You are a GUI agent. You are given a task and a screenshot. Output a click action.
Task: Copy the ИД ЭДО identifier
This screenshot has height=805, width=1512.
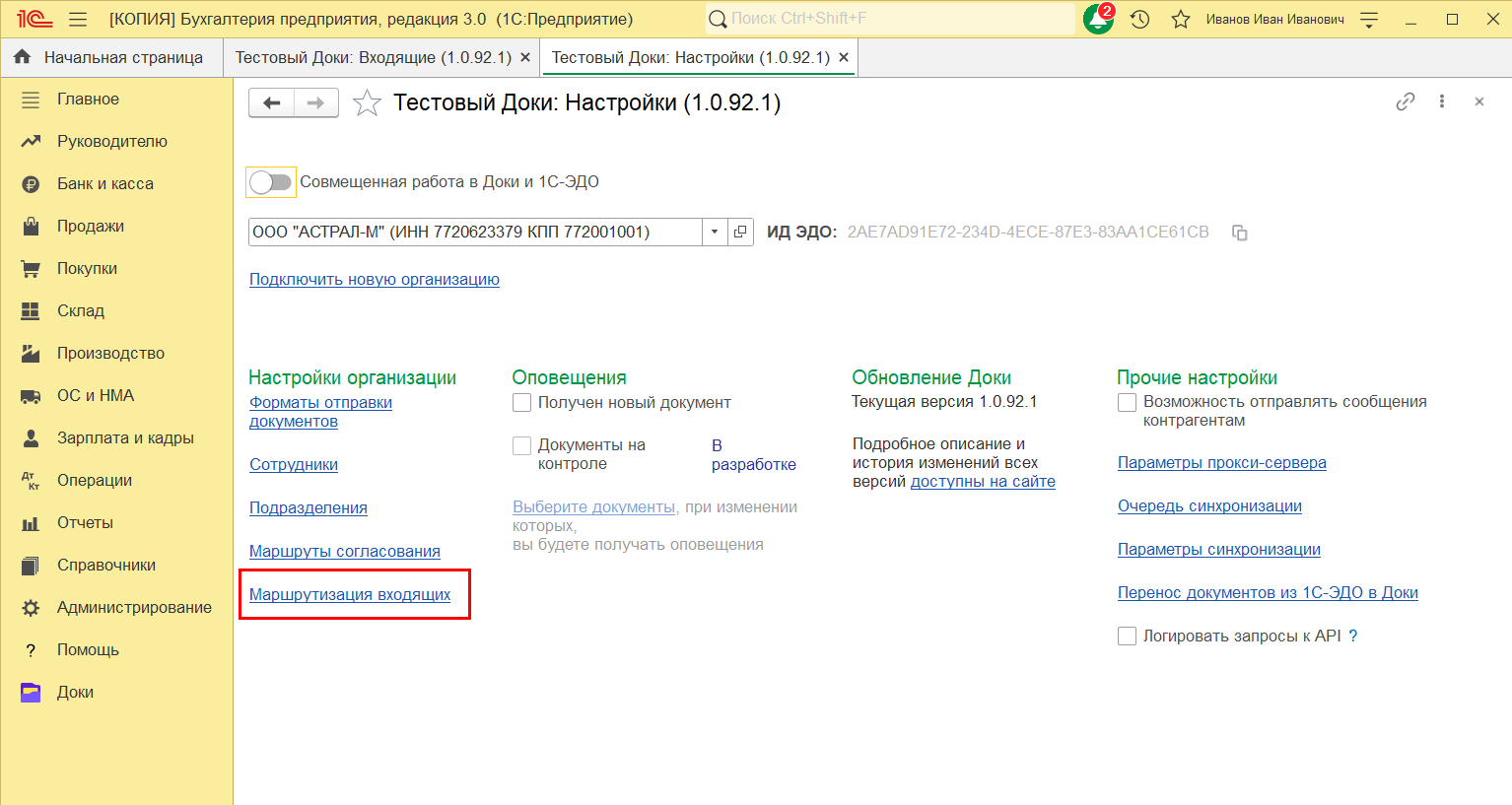[x=1240, y=233]
